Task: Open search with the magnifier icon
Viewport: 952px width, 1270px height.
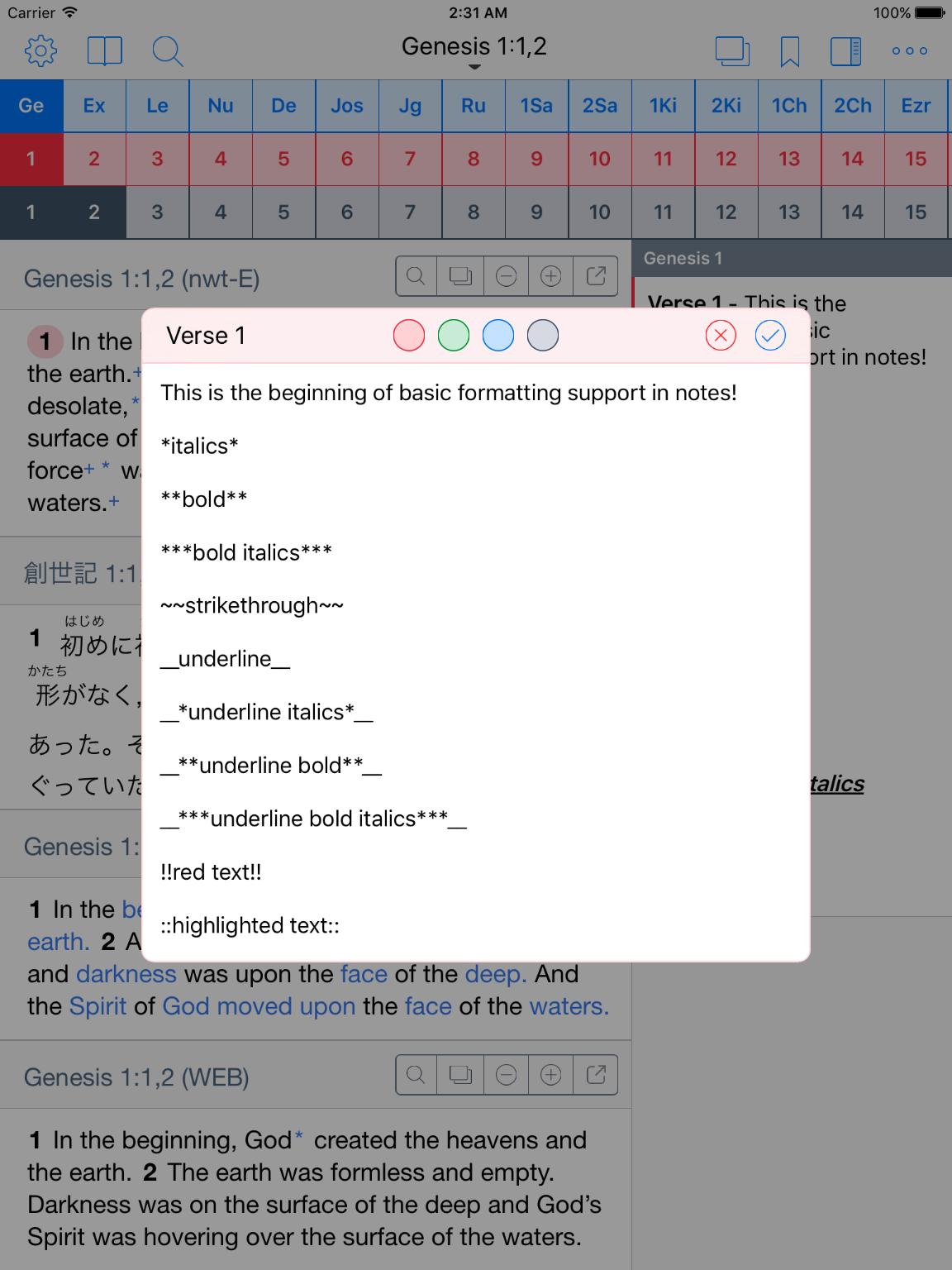Action: click(167, 51)
